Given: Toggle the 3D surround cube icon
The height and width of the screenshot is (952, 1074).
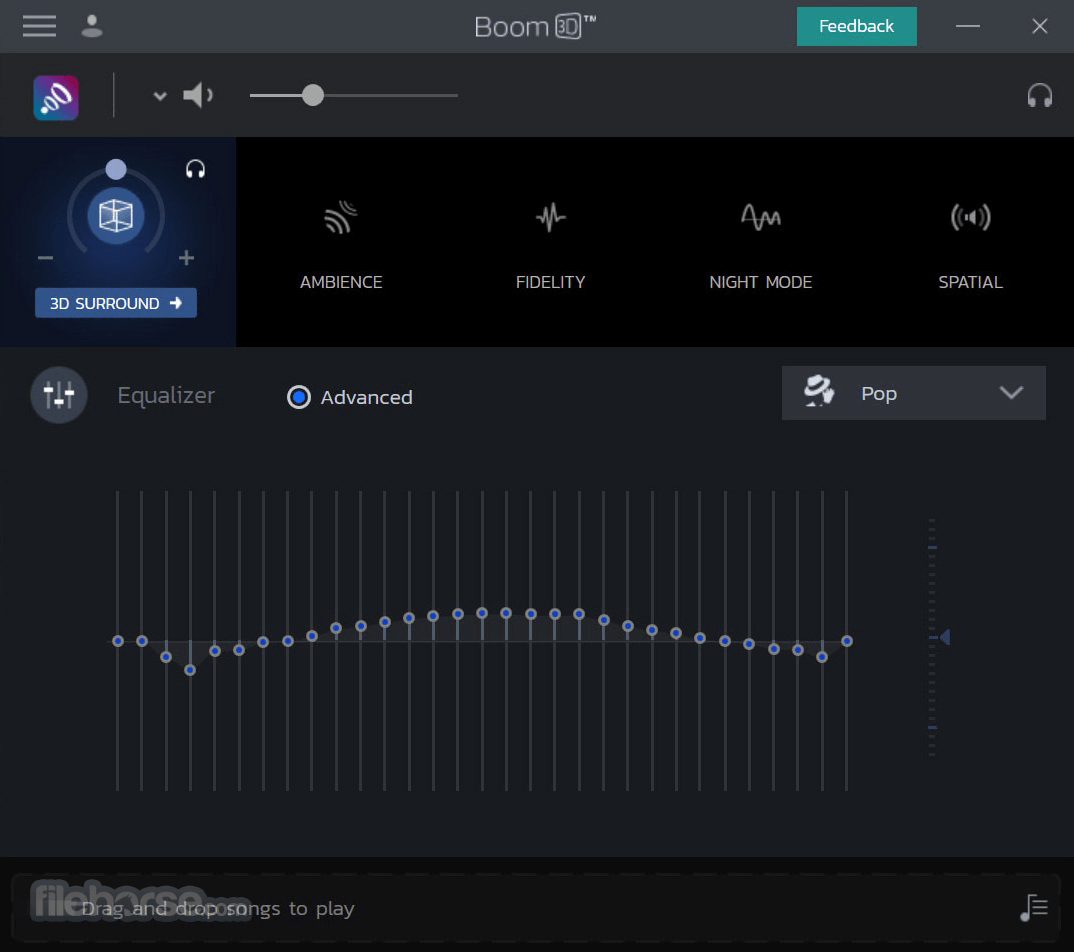Looking at the screenshot, I should click(x=116, y=216).
